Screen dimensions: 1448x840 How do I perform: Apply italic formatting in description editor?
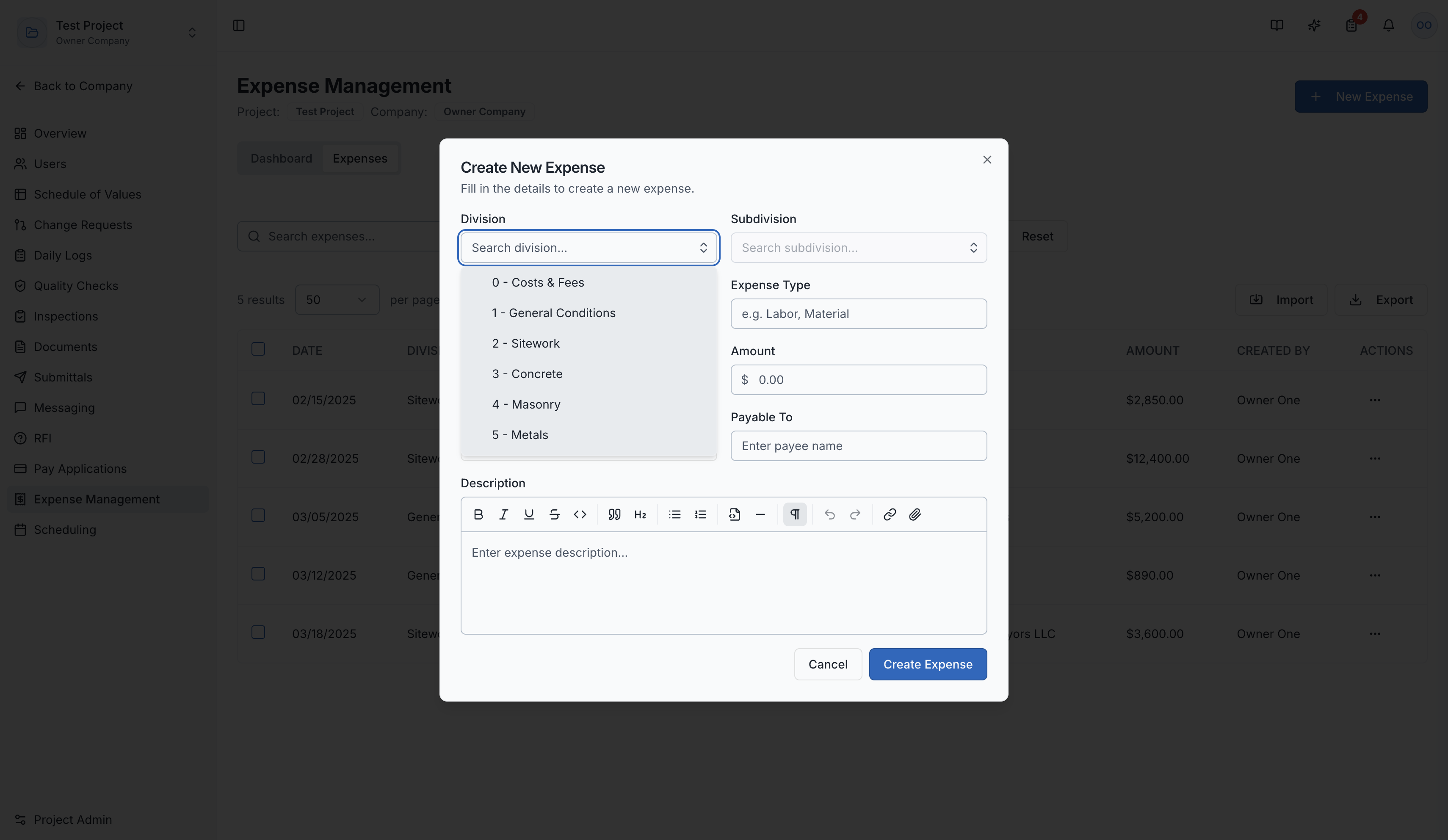(x=503, y=514)
